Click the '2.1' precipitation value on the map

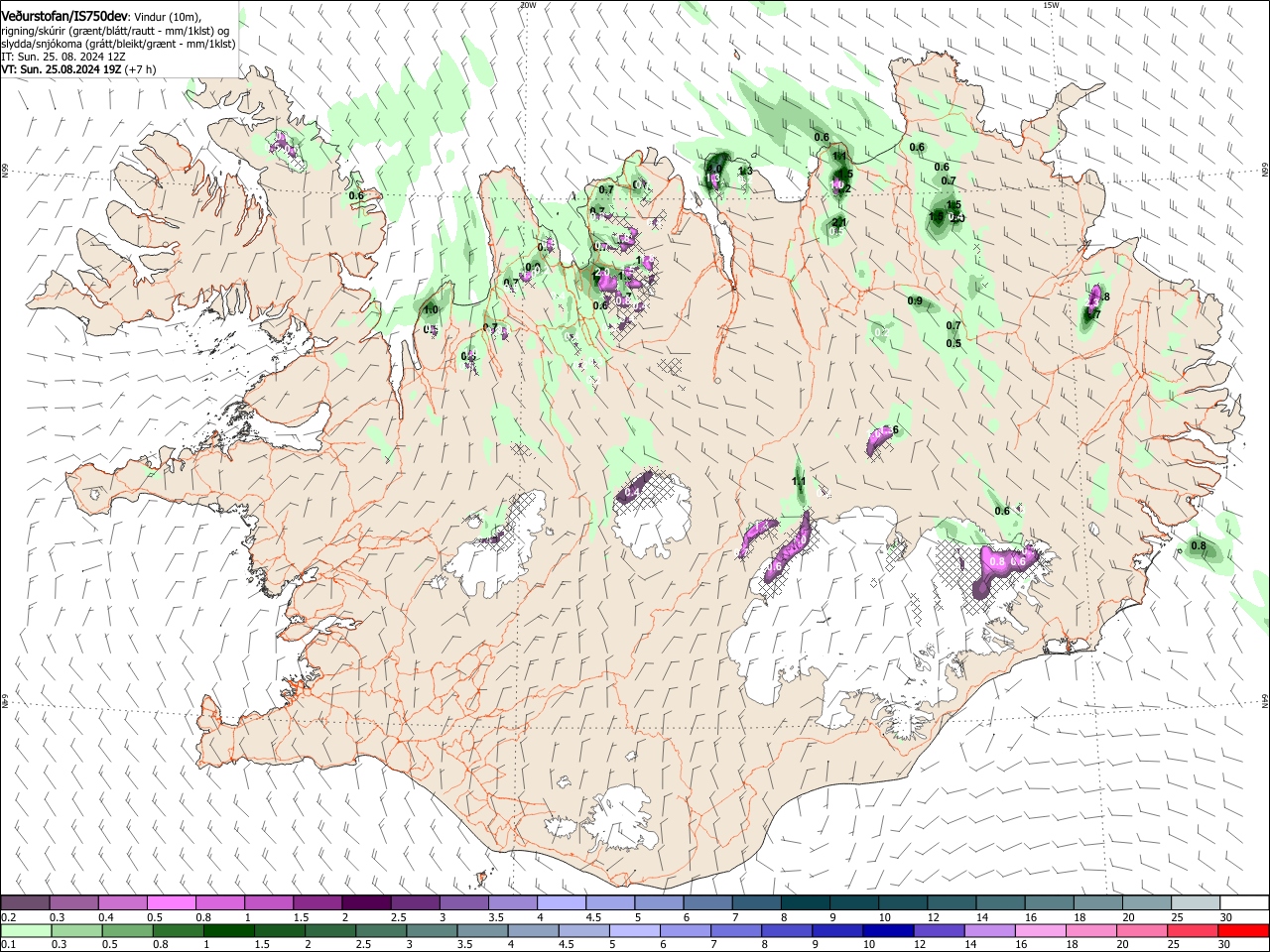pyautogui.click(x=838, y=221)
